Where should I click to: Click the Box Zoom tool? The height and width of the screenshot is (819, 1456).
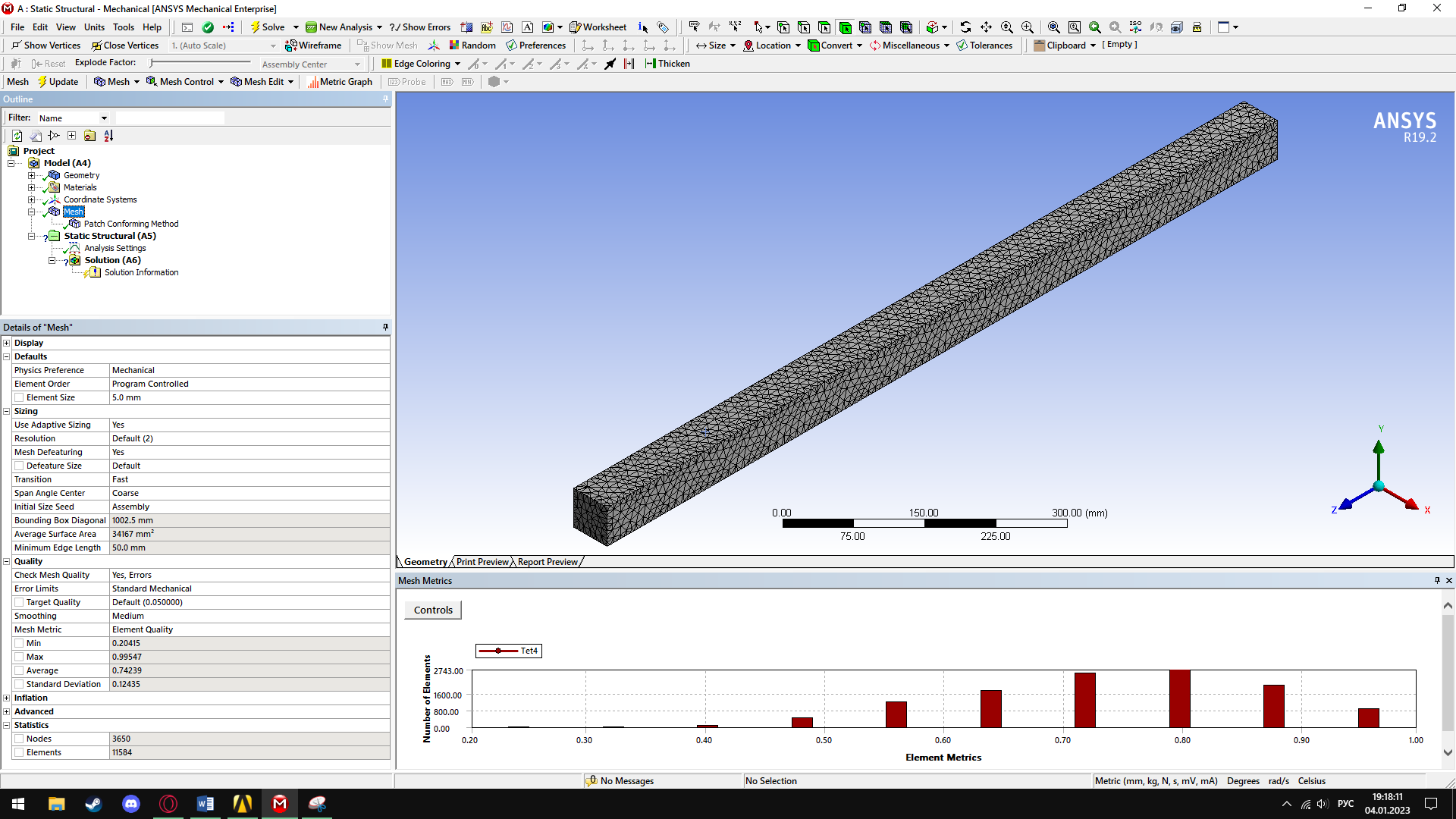(x=1027, y=27)
